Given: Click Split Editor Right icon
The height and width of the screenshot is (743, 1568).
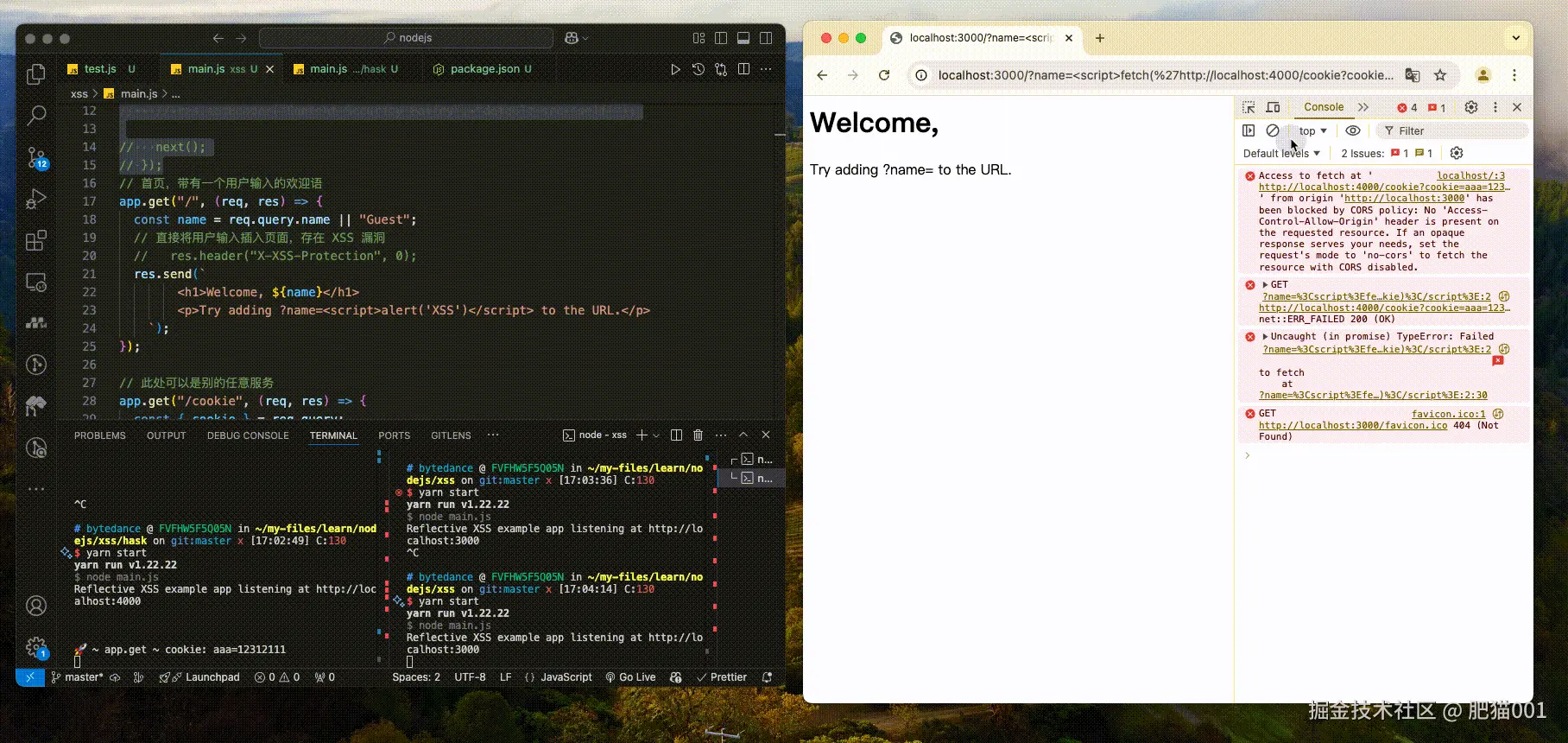Looking at the screenshot, I should click(x=744, y=69).
